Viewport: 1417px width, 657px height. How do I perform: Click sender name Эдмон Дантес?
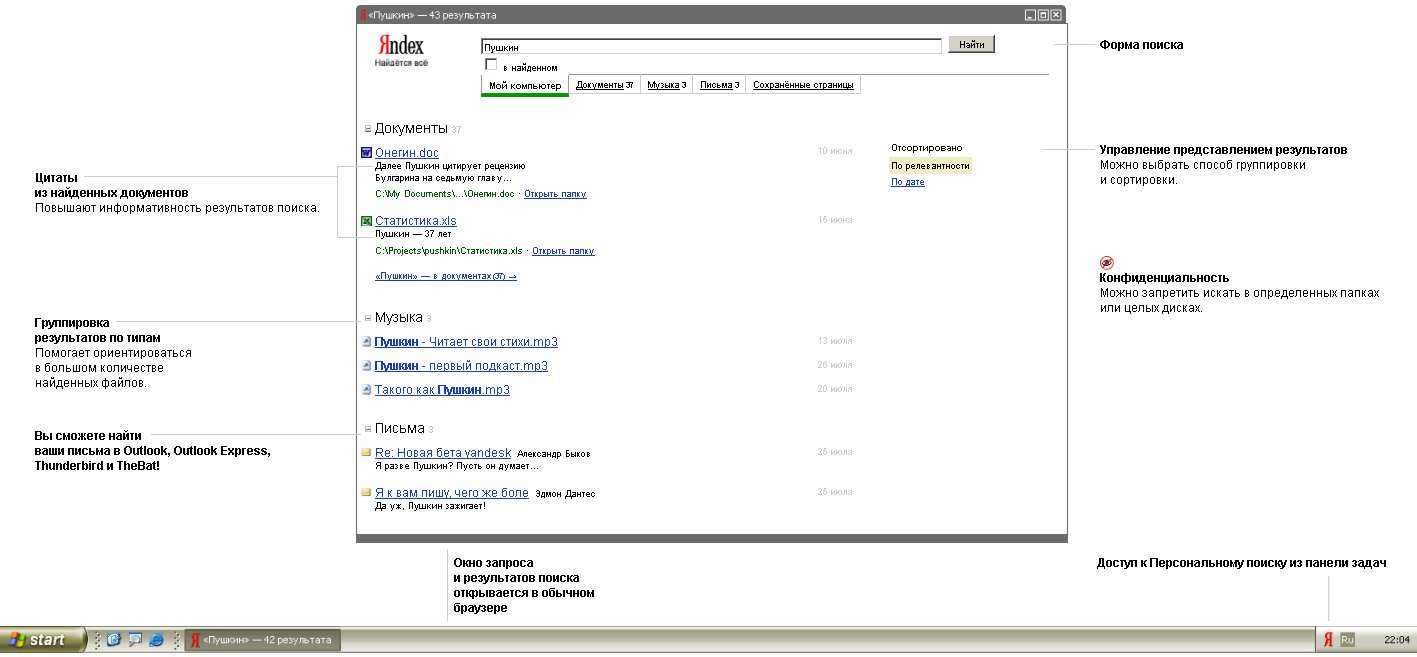click(x=565, y=494)
